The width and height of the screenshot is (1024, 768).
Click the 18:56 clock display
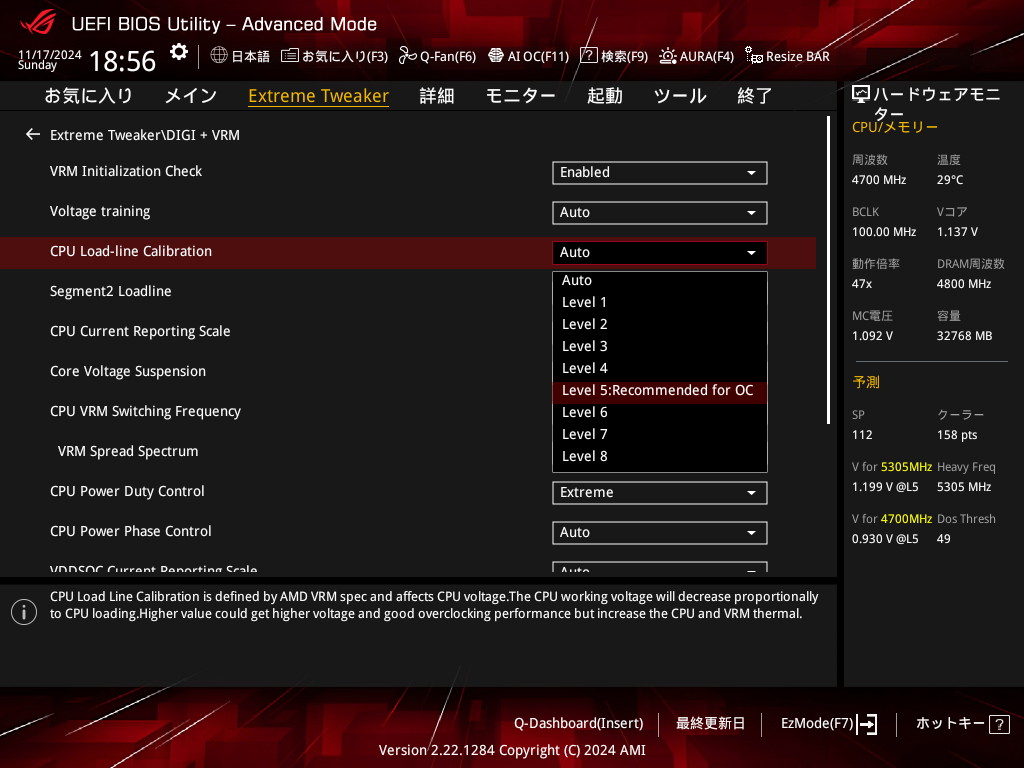(x=123, y=61)
